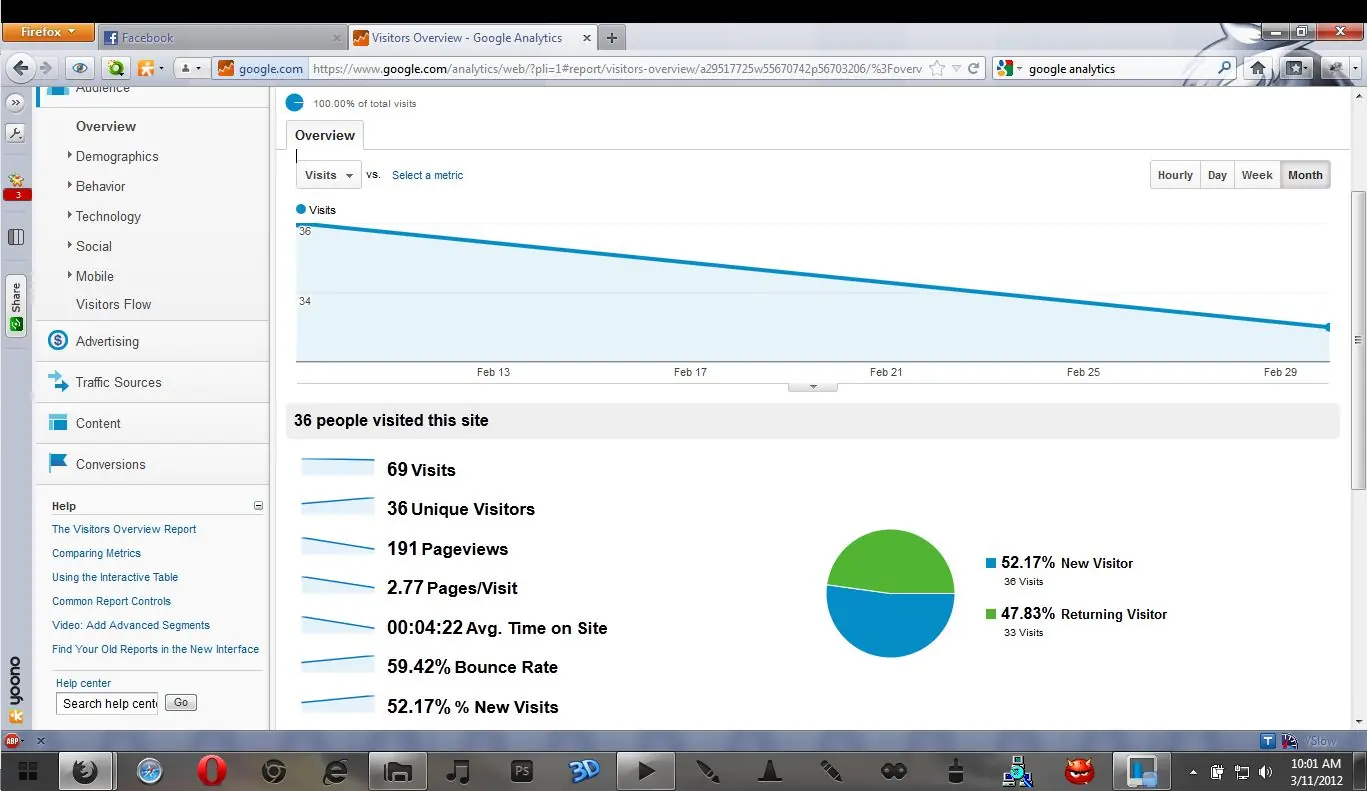Open The Visitors Overview Report help link
This screenshot has width=1367, height=791.
(x=124, y=529)
